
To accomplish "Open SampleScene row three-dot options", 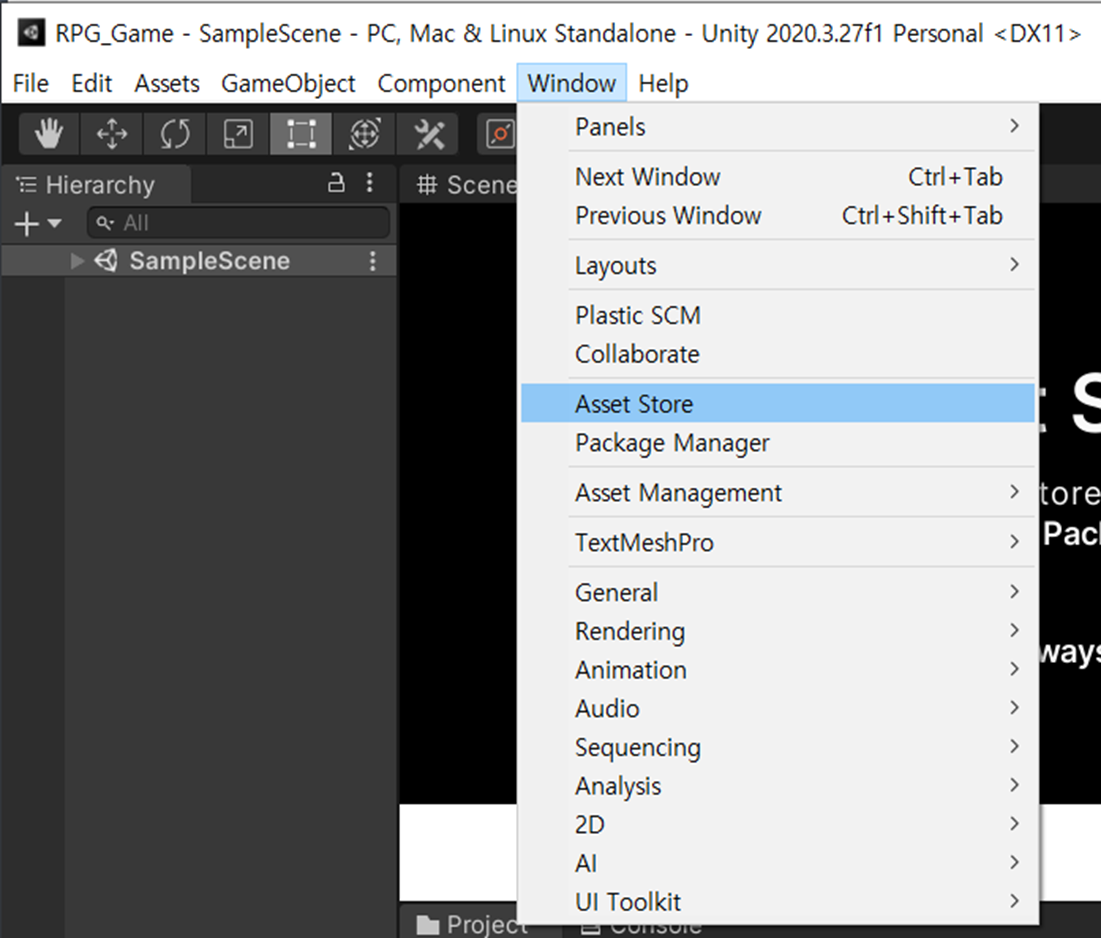I will pyautogui.click(x=373, y=261).
